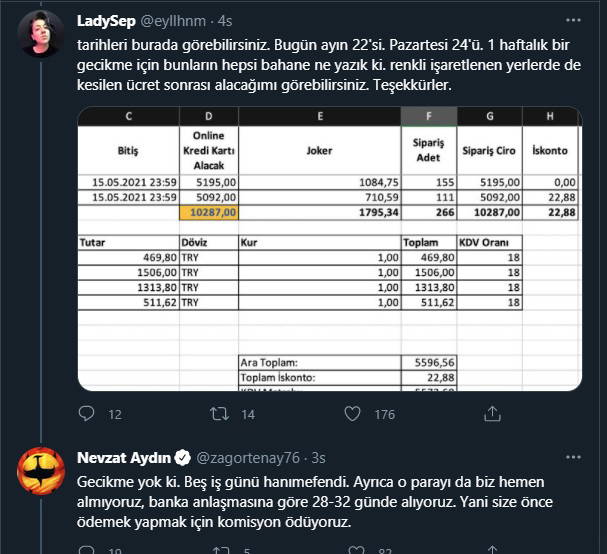This screenshot has height=554, width=607.
Task: Retweet LadySep's spreadsheet tweet
Action: [x=219, y=413]
